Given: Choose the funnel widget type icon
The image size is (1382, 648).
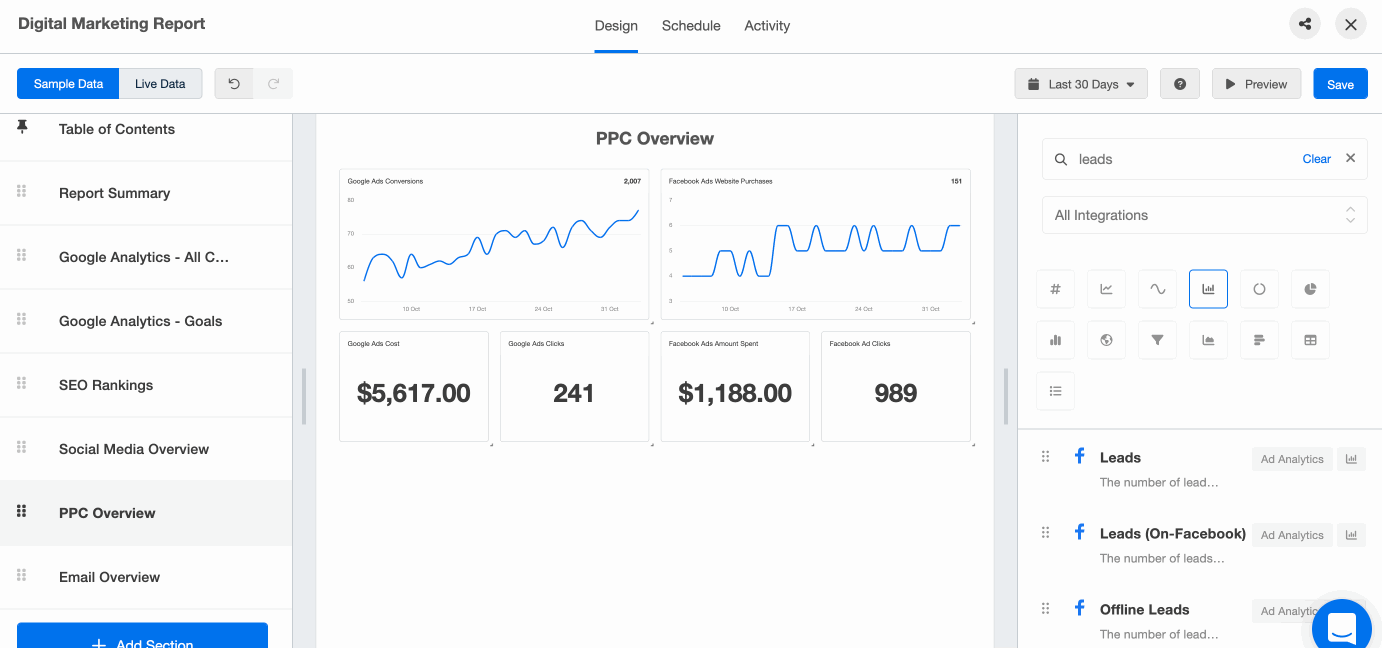Looking at the screenshot, I should pos(1157,340).
